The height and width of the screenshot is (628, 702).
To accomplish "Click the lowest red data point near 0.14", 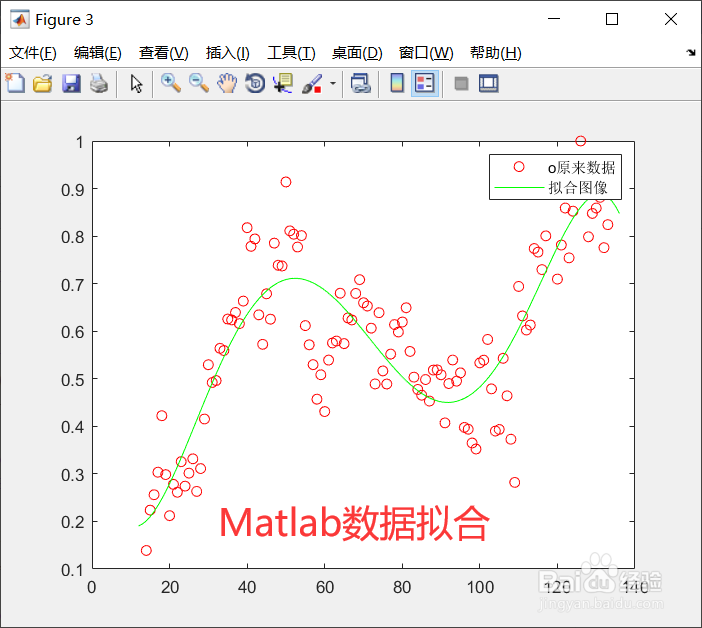I will click(x=146, y=550).
